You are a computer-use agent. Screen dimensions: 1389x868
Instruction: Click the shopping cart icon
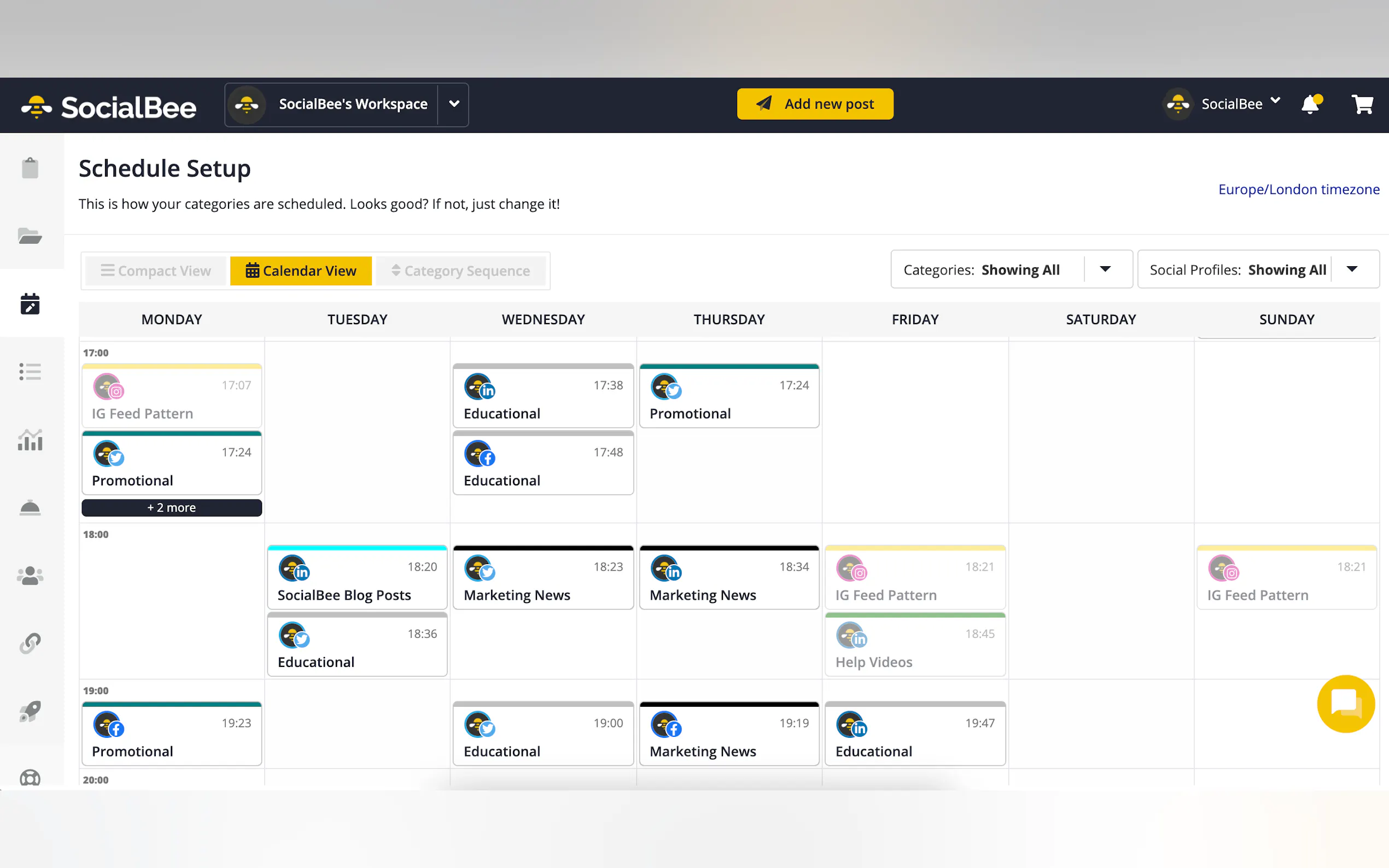(1362, 104)
